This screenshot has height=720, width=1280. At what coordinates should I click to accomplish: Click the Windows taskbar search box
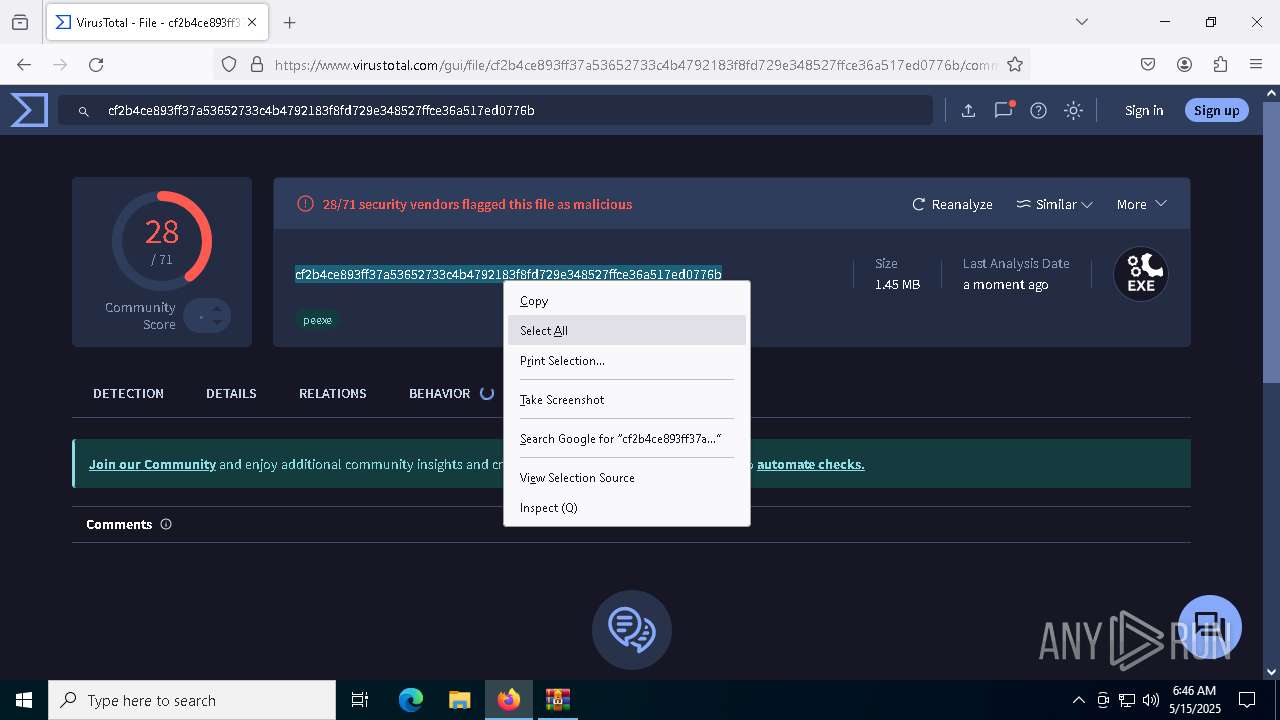(x=192, y=700)
